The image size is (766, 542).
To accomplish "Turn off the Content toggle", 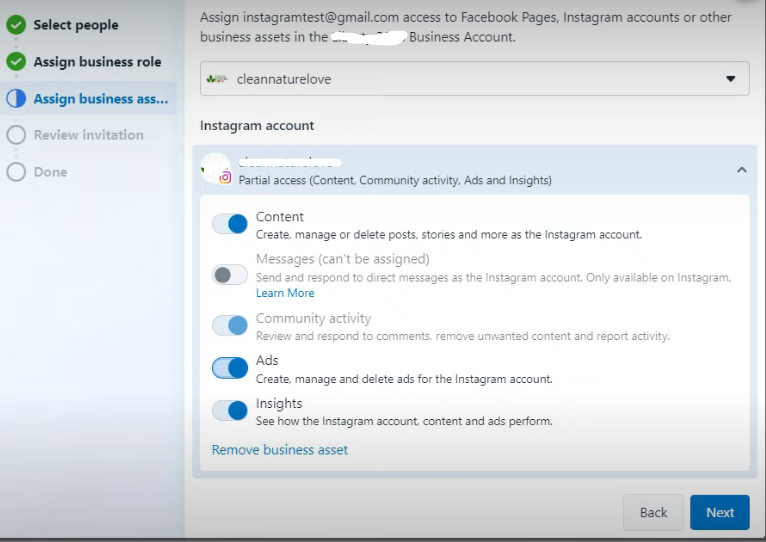I will (230, 224).
